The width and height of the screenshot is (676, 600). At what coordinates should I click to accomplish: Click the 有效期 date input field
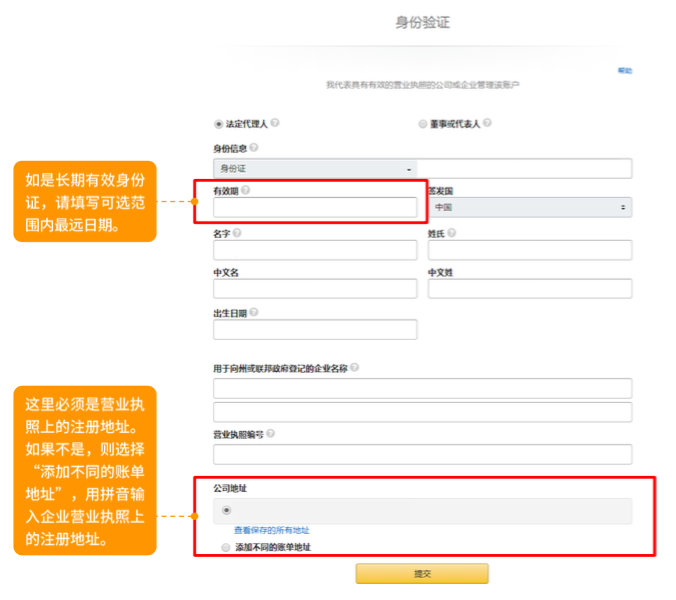tap(315, 207)
